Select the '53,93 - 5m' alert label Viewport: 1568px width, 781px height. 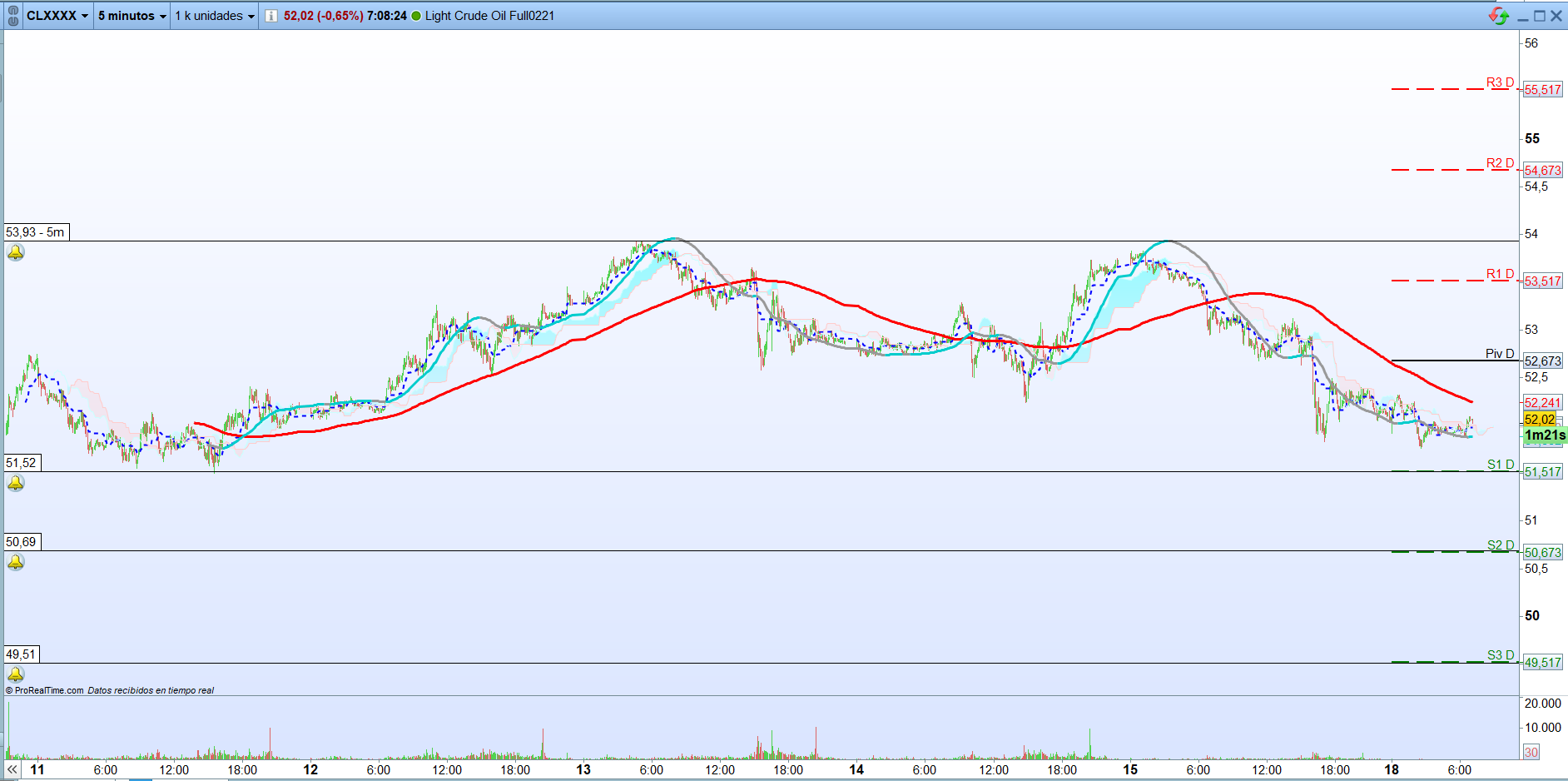(x=36, y=232)
